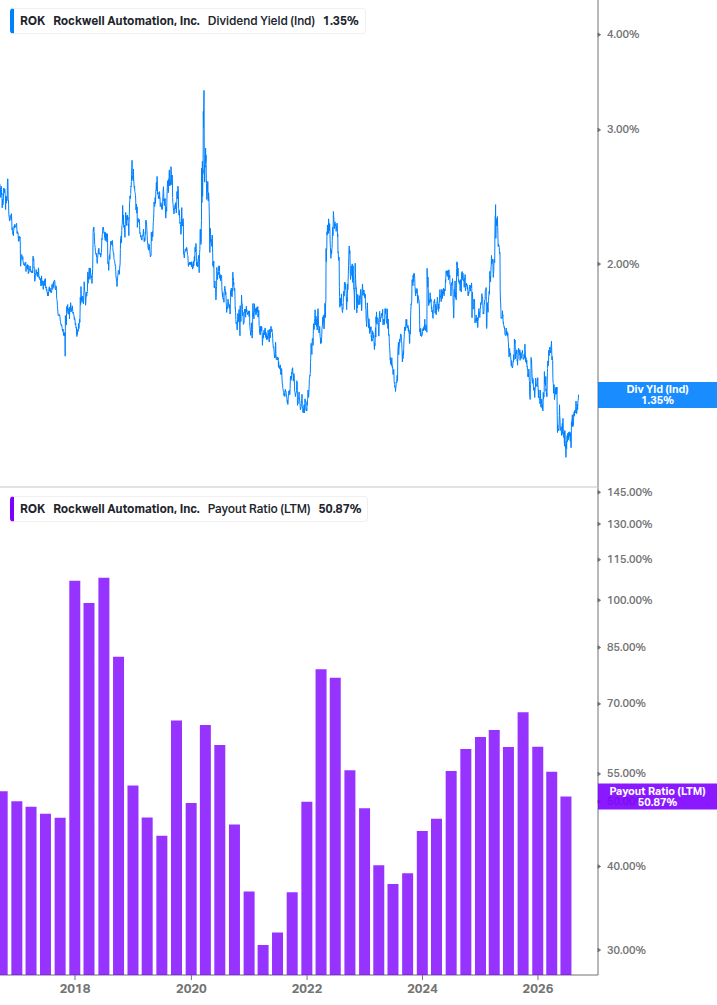The image size is (717, 1005).
Task: Click the 130.00% payout axis label
Action: (629, 524)
